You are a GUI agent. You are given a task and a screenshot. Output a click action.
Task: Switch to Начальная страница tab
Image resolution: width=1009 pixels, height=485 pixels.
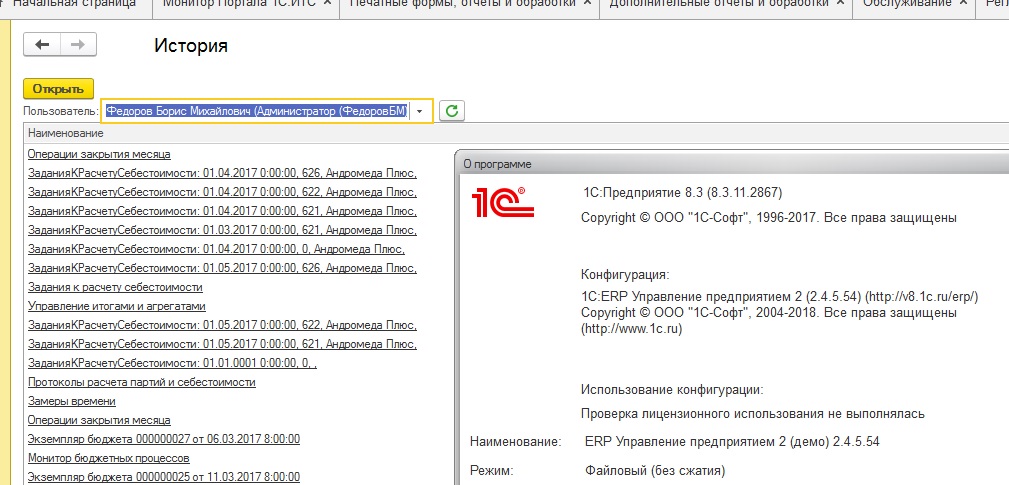point(75,4)
